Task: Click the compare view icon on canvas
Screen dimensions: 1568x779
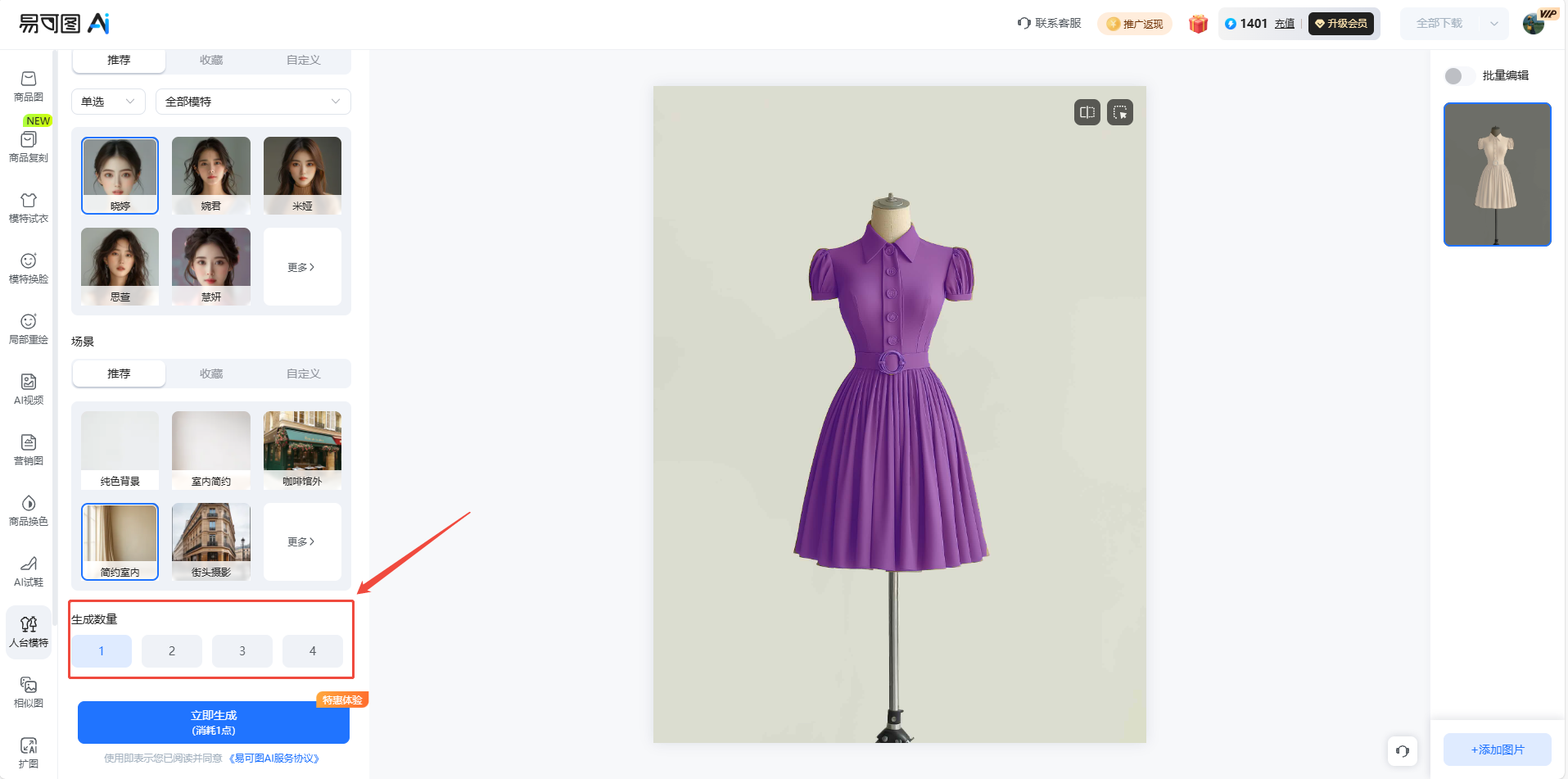Action: [x=1087, y=112]
